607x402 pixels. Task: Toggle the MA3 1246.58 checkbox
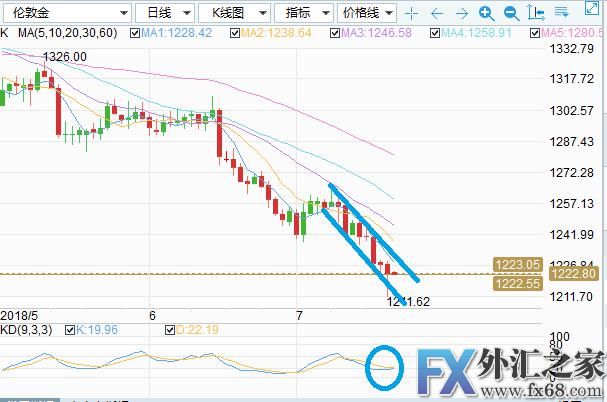click(335, 33)
